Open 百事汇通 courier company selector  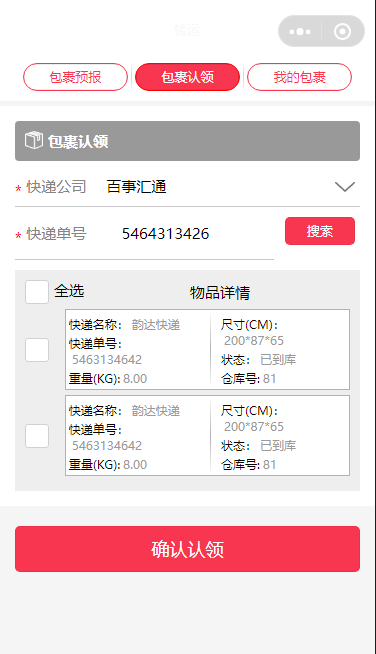[x=136, y=186]
